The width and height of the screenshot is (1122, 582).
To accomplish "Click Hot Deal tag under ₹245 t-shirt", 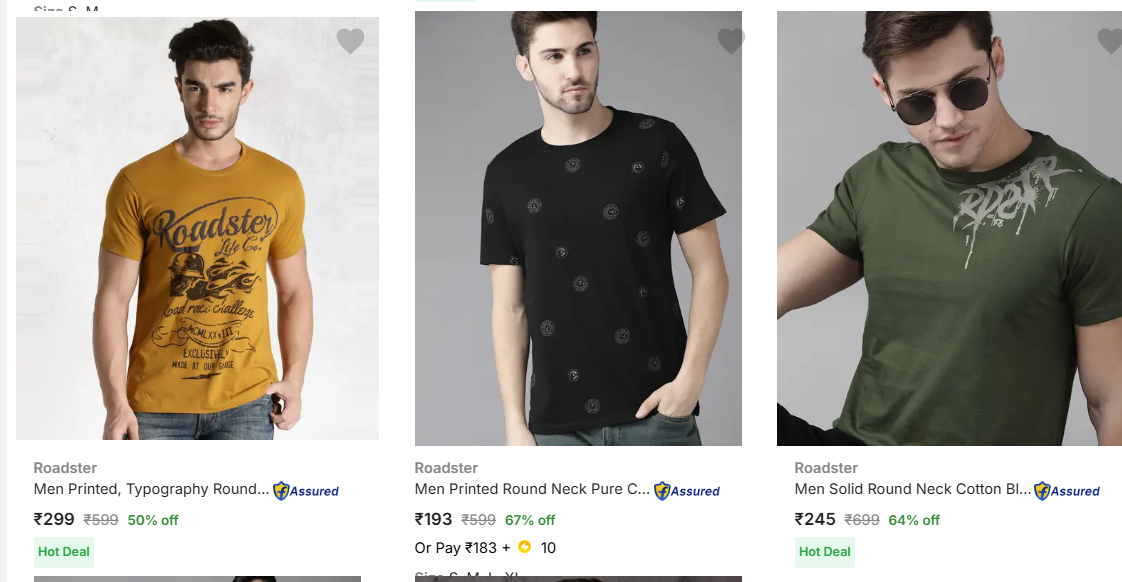I will pos(825,551).
